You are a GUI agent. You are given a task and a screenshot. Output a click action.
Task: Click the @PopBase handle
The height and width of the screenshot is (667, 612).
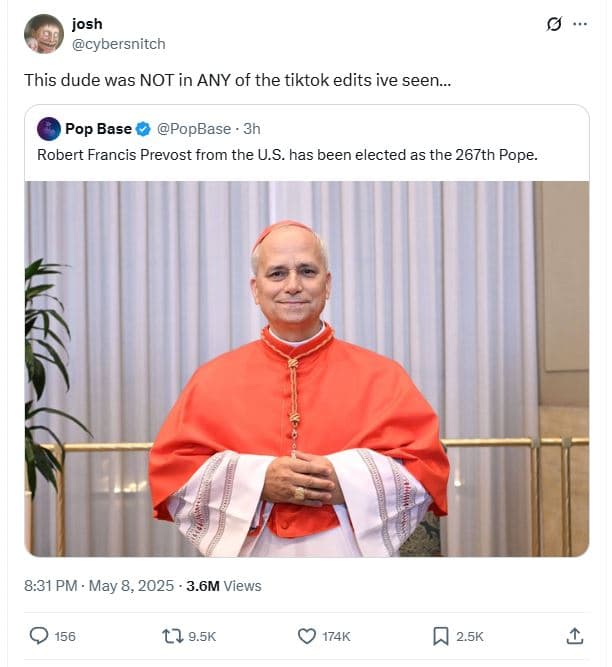(x=194, y=129)
